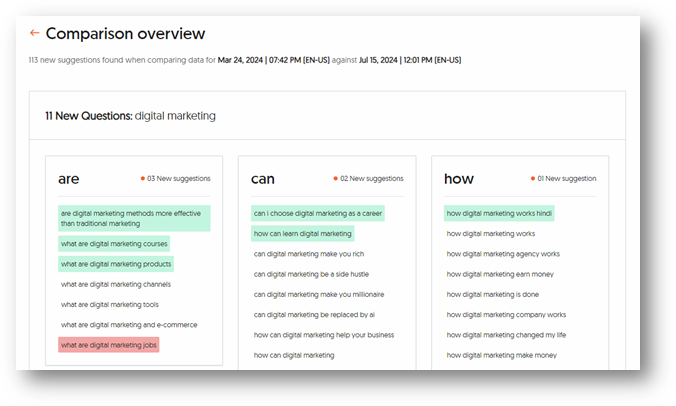The width and height of the screenshot is (676, 406).
Task: Click the 'can' card heading
Action: (263, 179)
